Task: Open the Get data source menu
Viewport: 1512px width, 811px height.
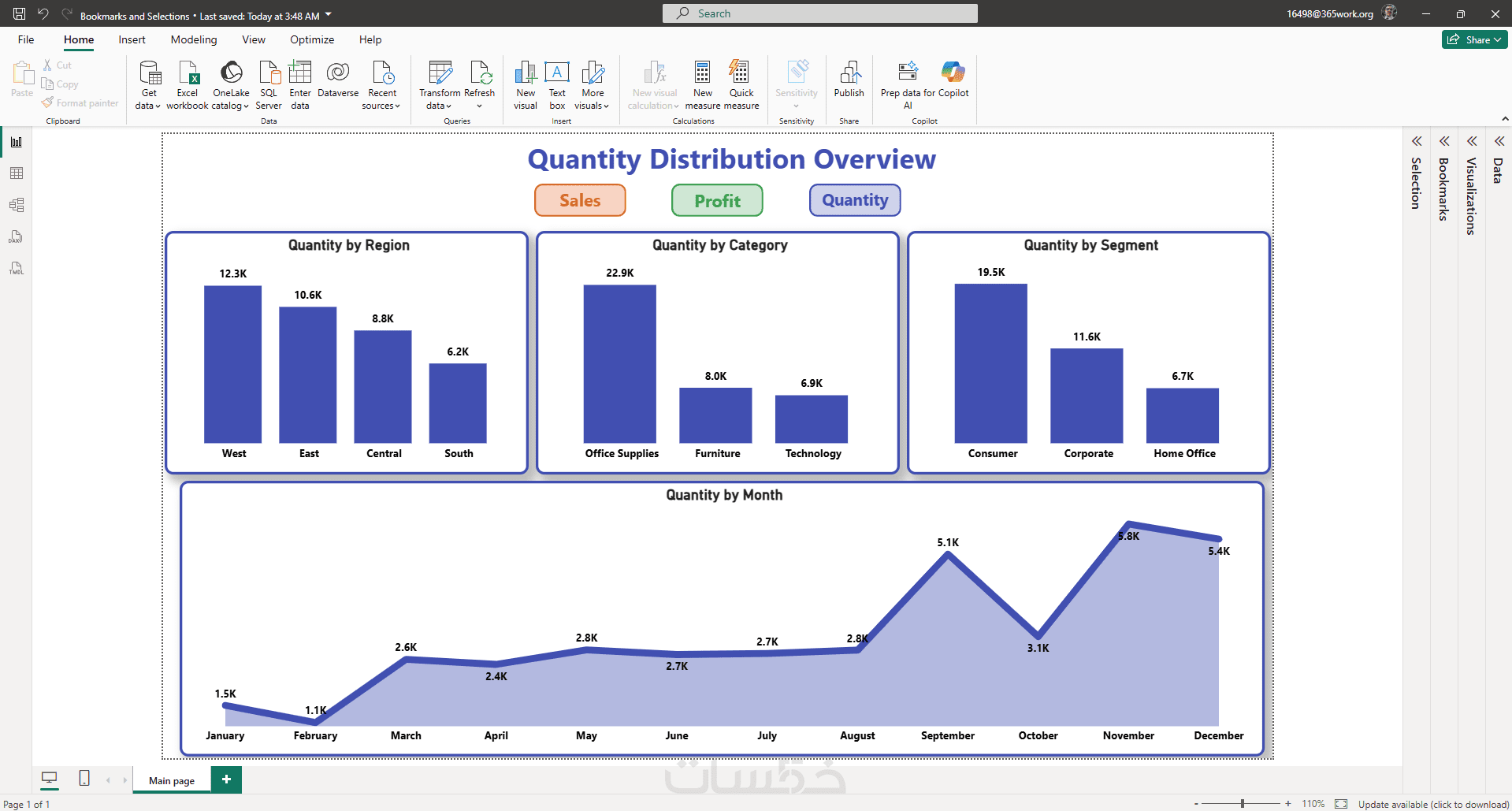Action: 148,85
